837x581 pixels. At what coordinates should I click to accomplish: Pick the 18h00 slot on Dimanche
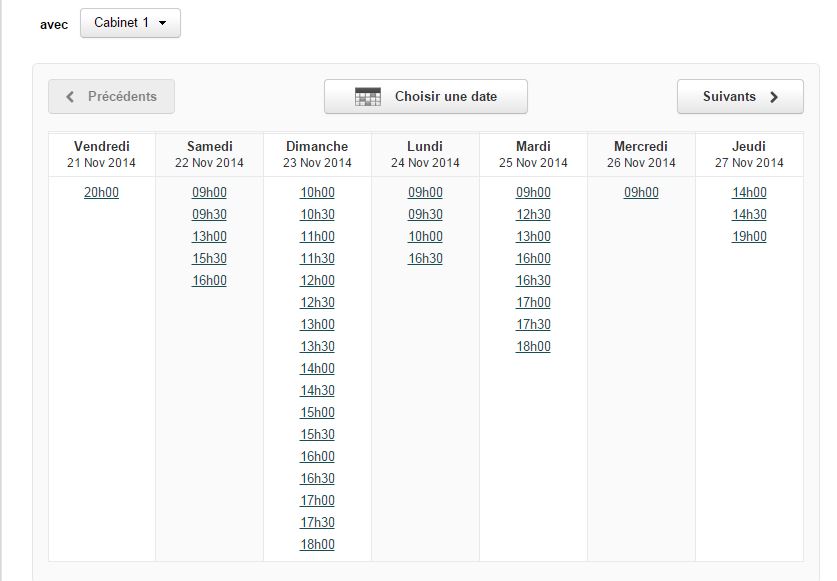pyautogui.click(x=317, y=544)
